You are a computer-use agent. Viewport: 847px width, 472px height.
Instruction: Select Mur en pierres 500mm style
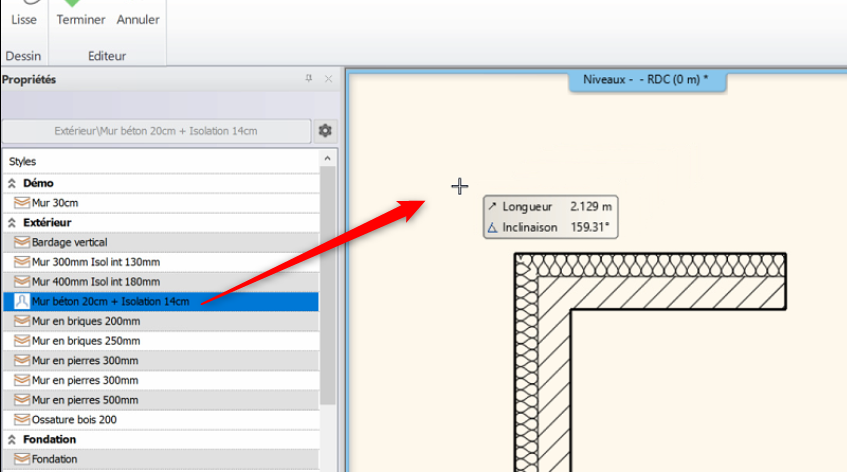(161, 400)
